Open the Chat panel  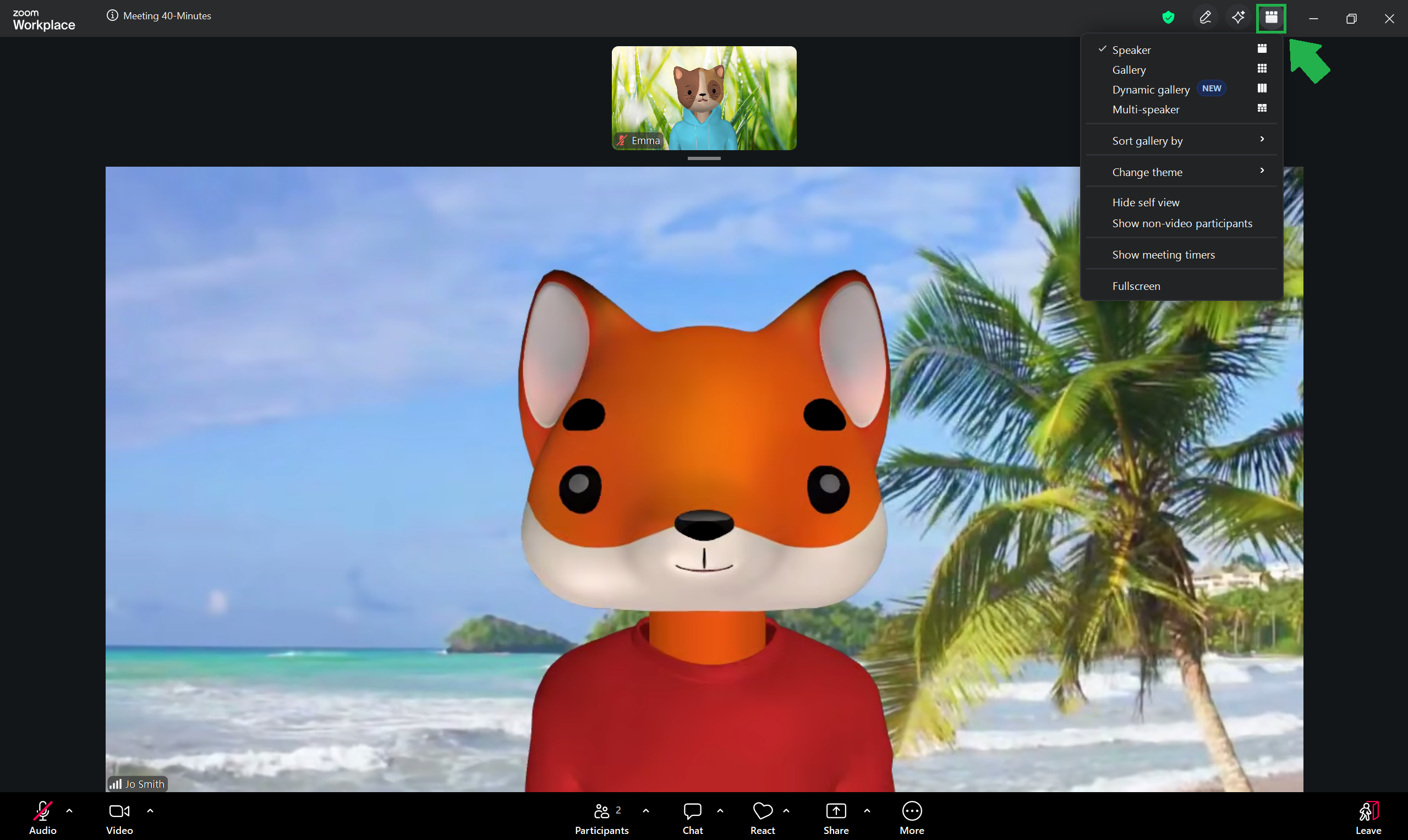tap(693, 818)
